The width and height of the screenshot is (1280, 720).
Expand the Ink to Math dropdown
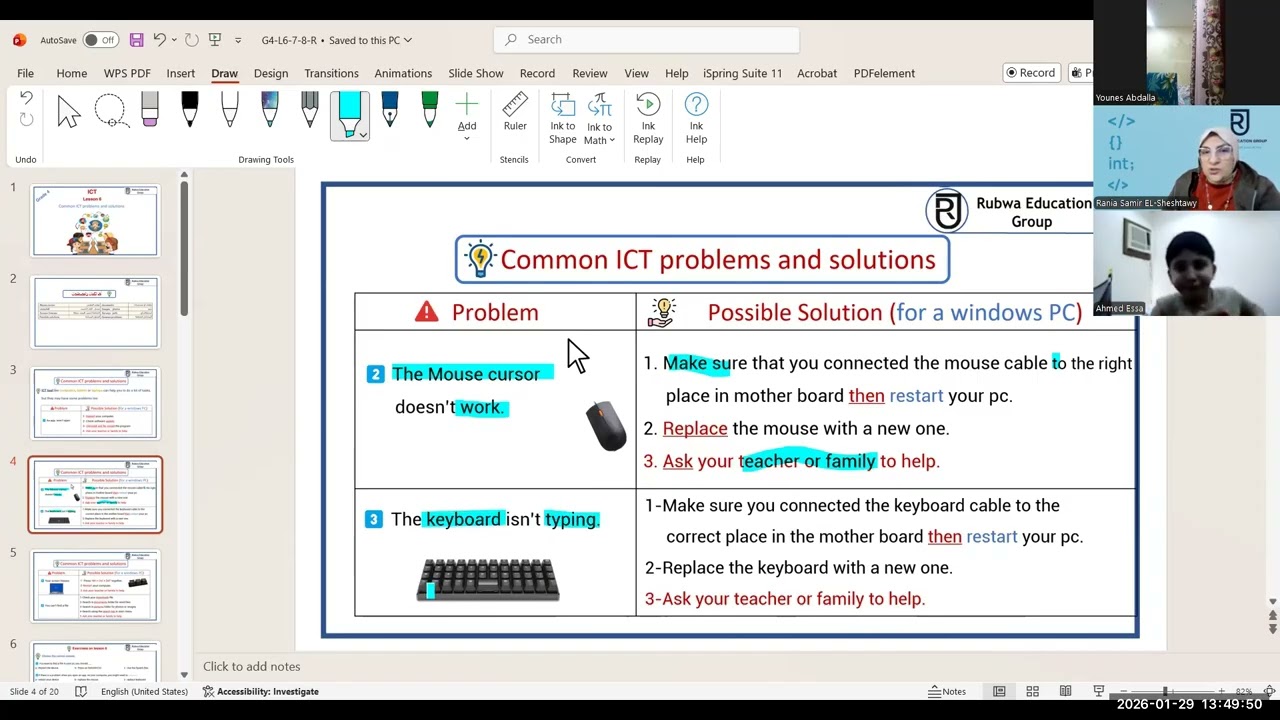612,140
